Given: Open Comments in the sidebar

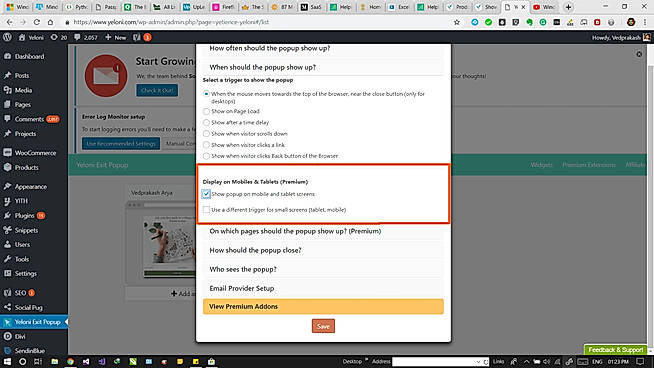Looking at the screenshot, I should point(29,119).
